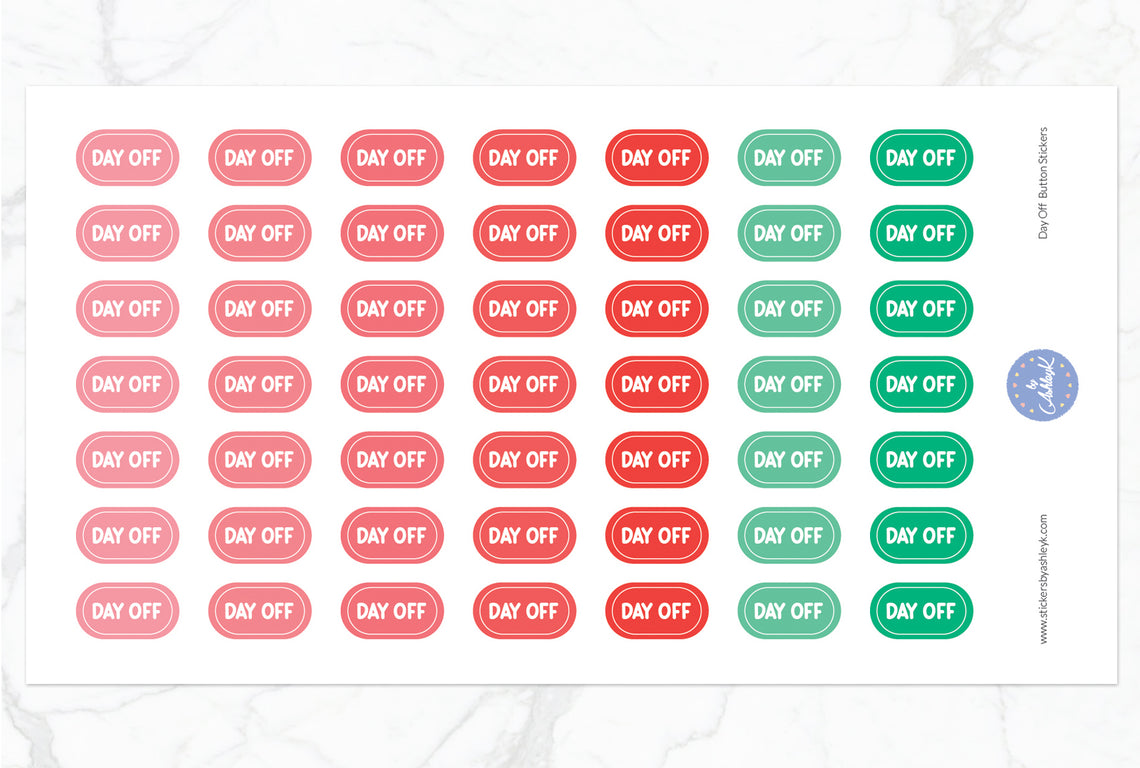Select the bright red DAY OFF sticker in second row

tap(656, 233)
